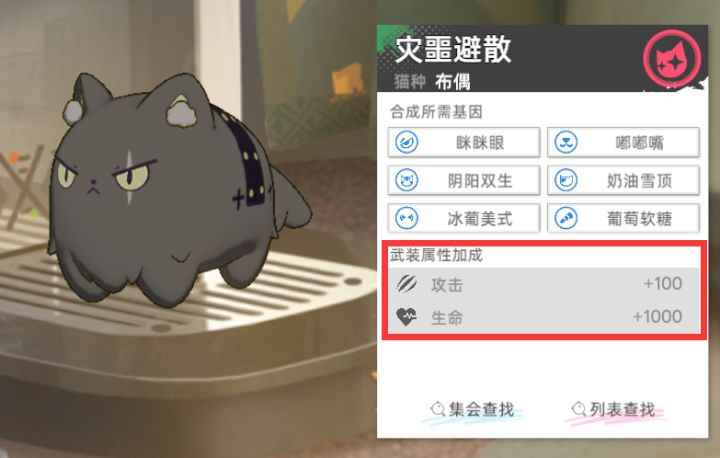Select the 眯眯眼 gene button
This screenshot has height=458, width=720.
click(464, 142)
